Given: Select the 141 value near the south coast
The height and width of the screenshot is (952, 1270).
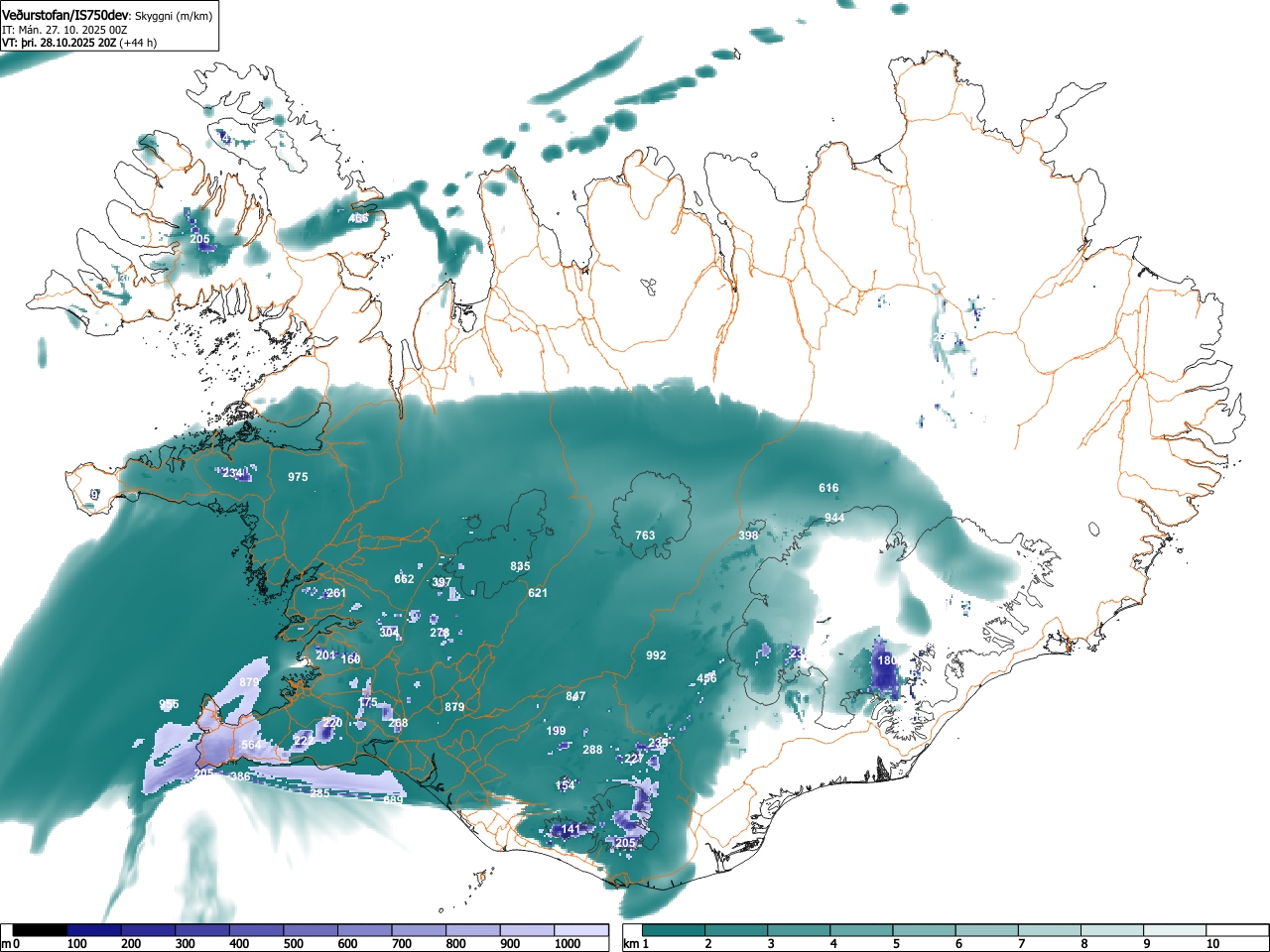Looking at the screenshot, I should coord(571,830).
